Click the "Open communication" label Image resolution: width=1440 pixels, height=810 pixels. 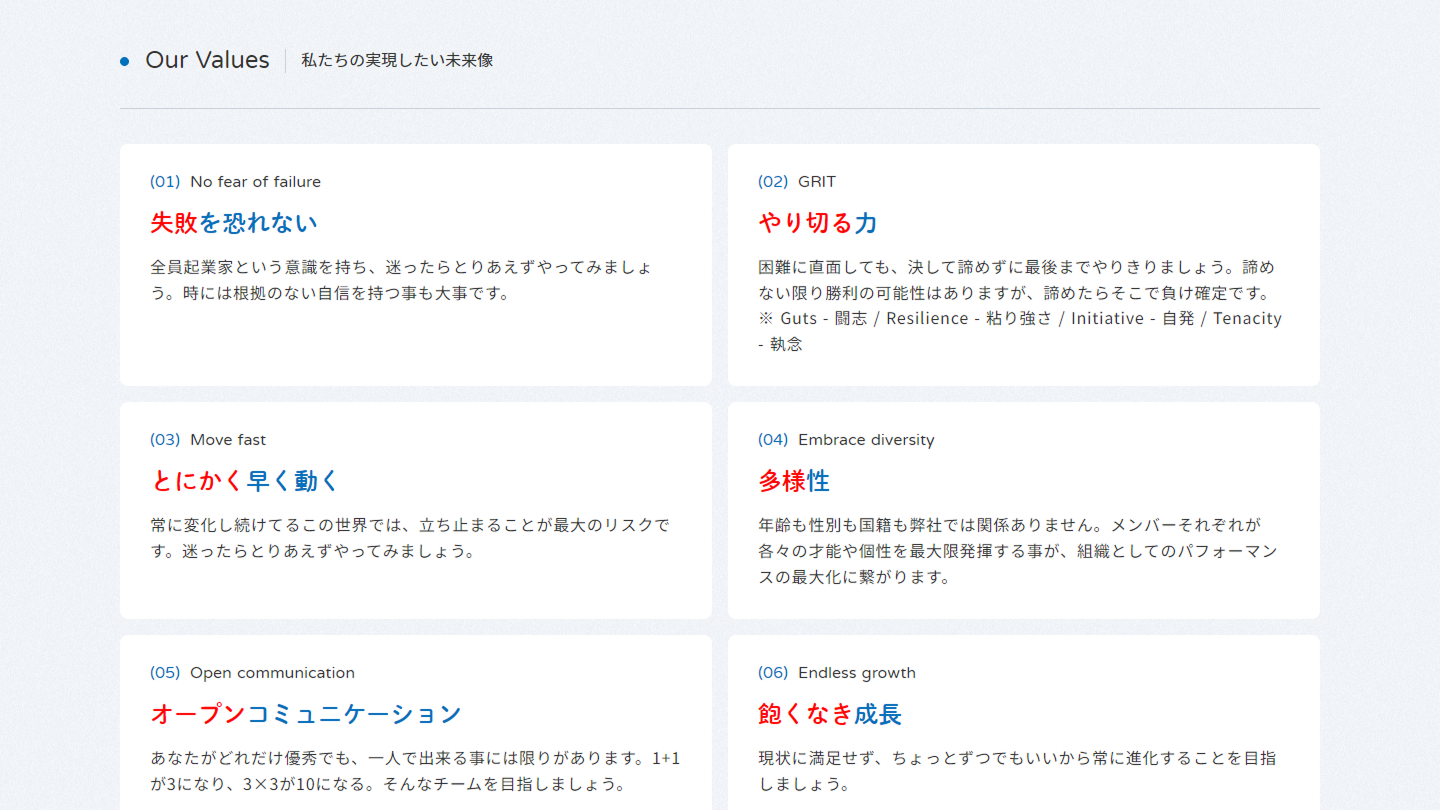pos(272,673)
